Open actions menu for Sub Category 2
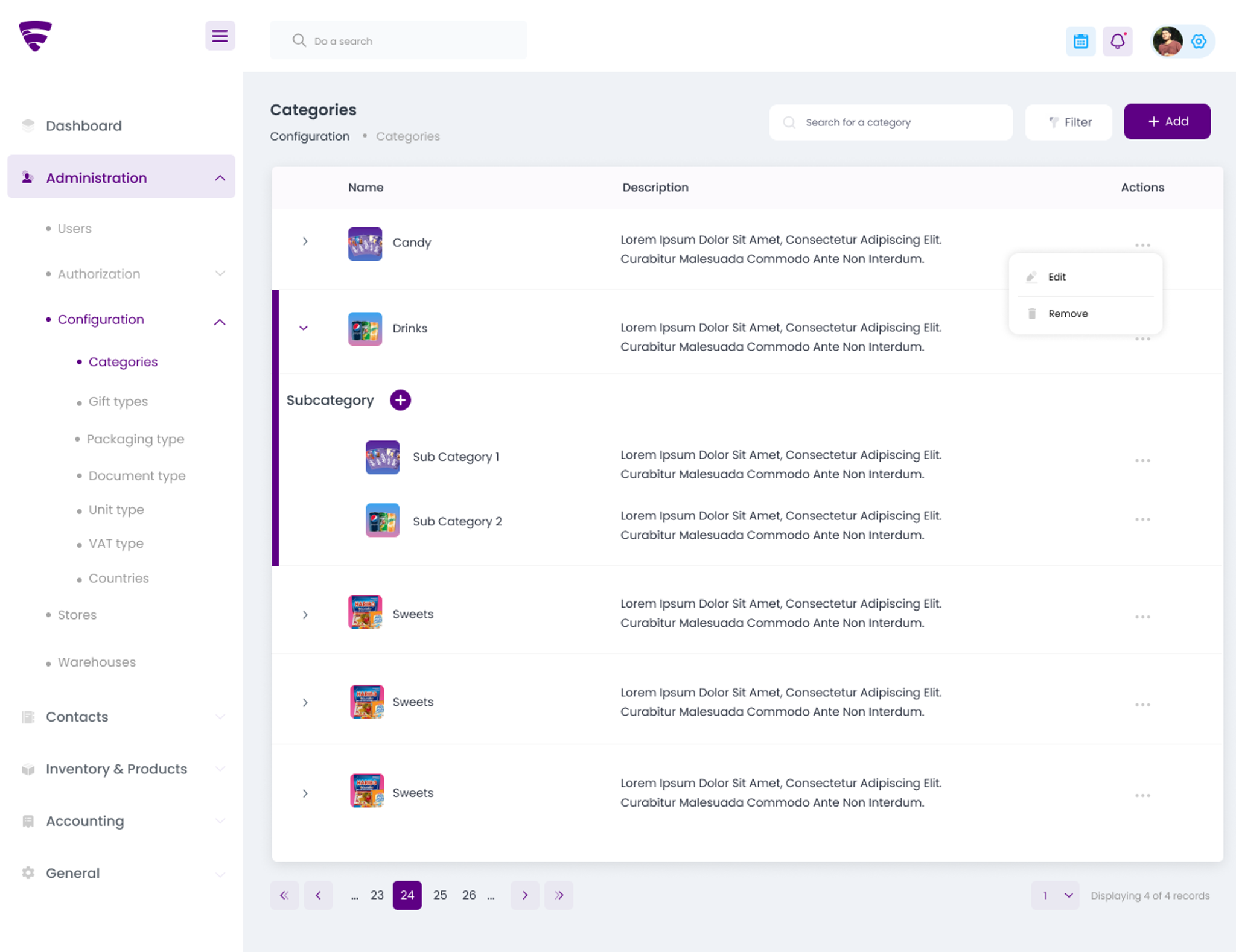Screen dimensions: 1236x952 (x=1142, y=519)
